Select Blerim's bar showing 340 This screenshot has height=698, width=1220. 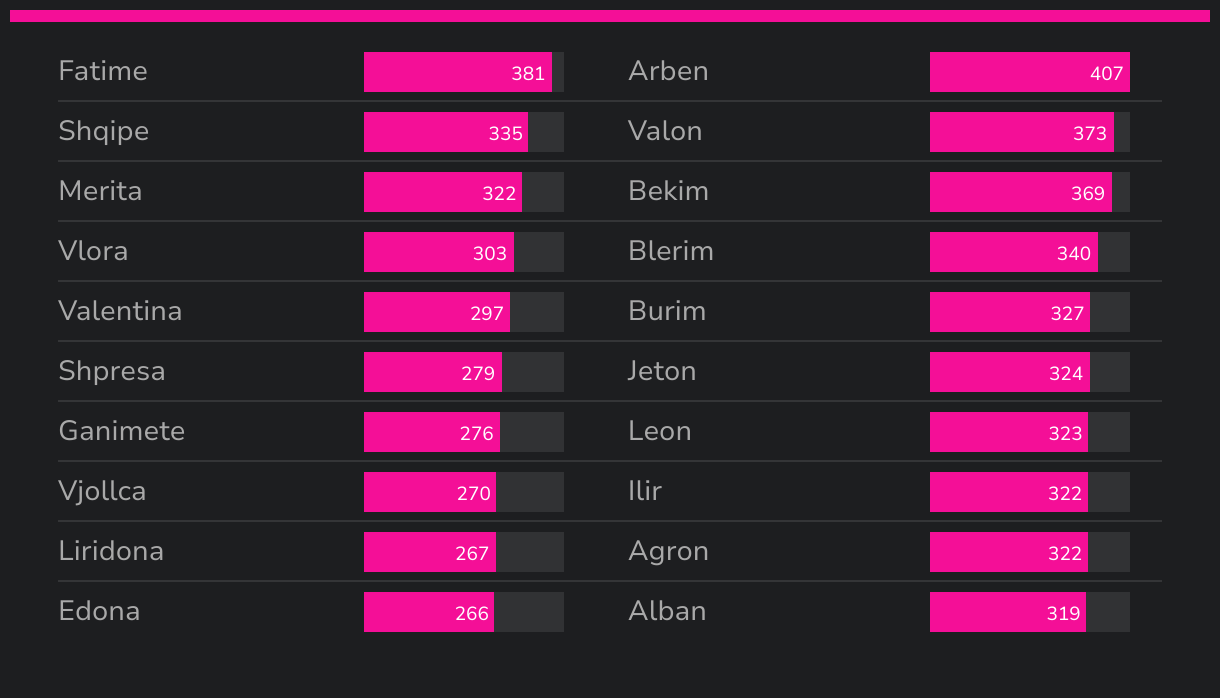point(1014,252)
